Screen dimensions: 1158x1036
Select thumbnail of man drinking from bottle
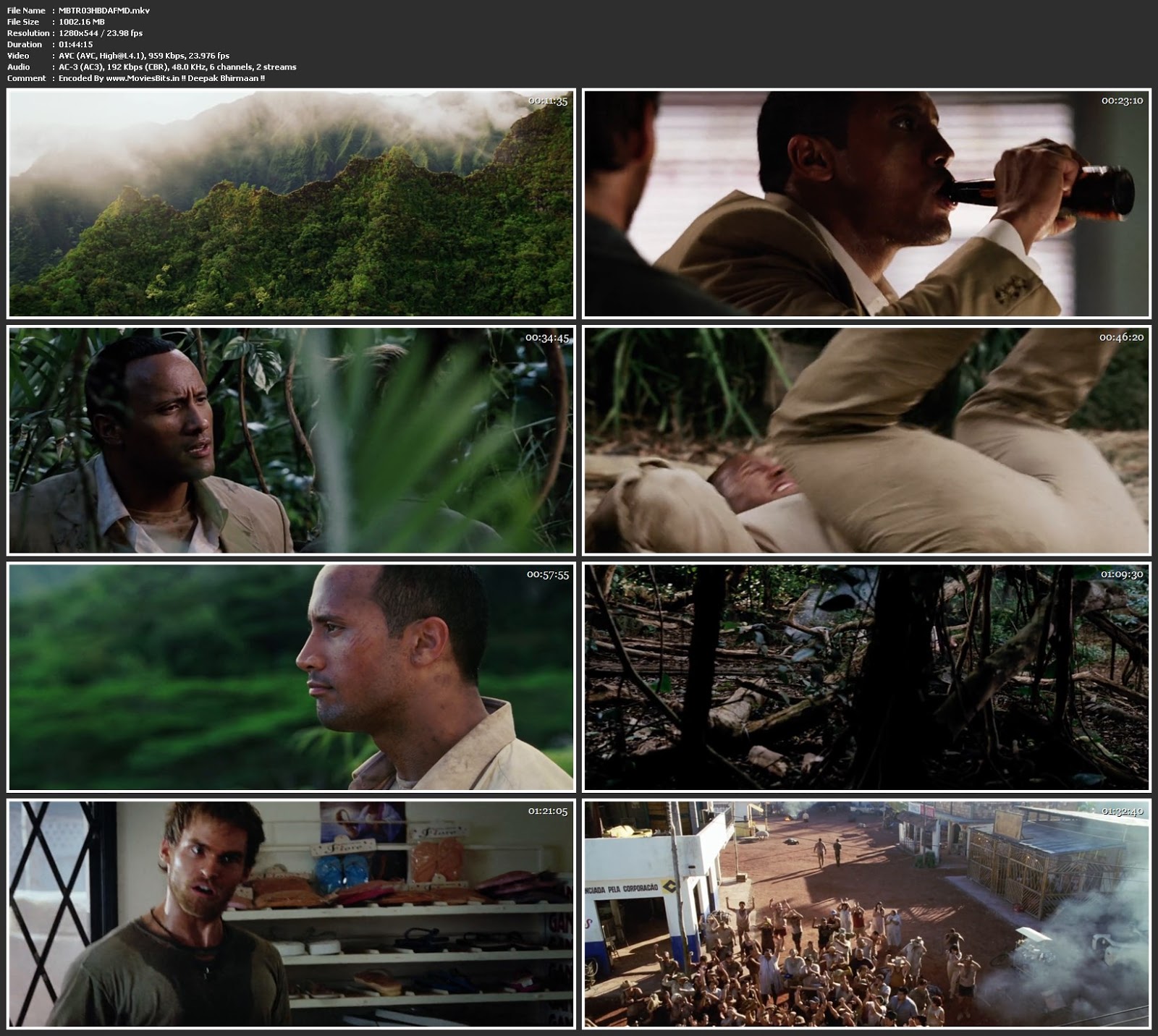(x=866, y=203)
